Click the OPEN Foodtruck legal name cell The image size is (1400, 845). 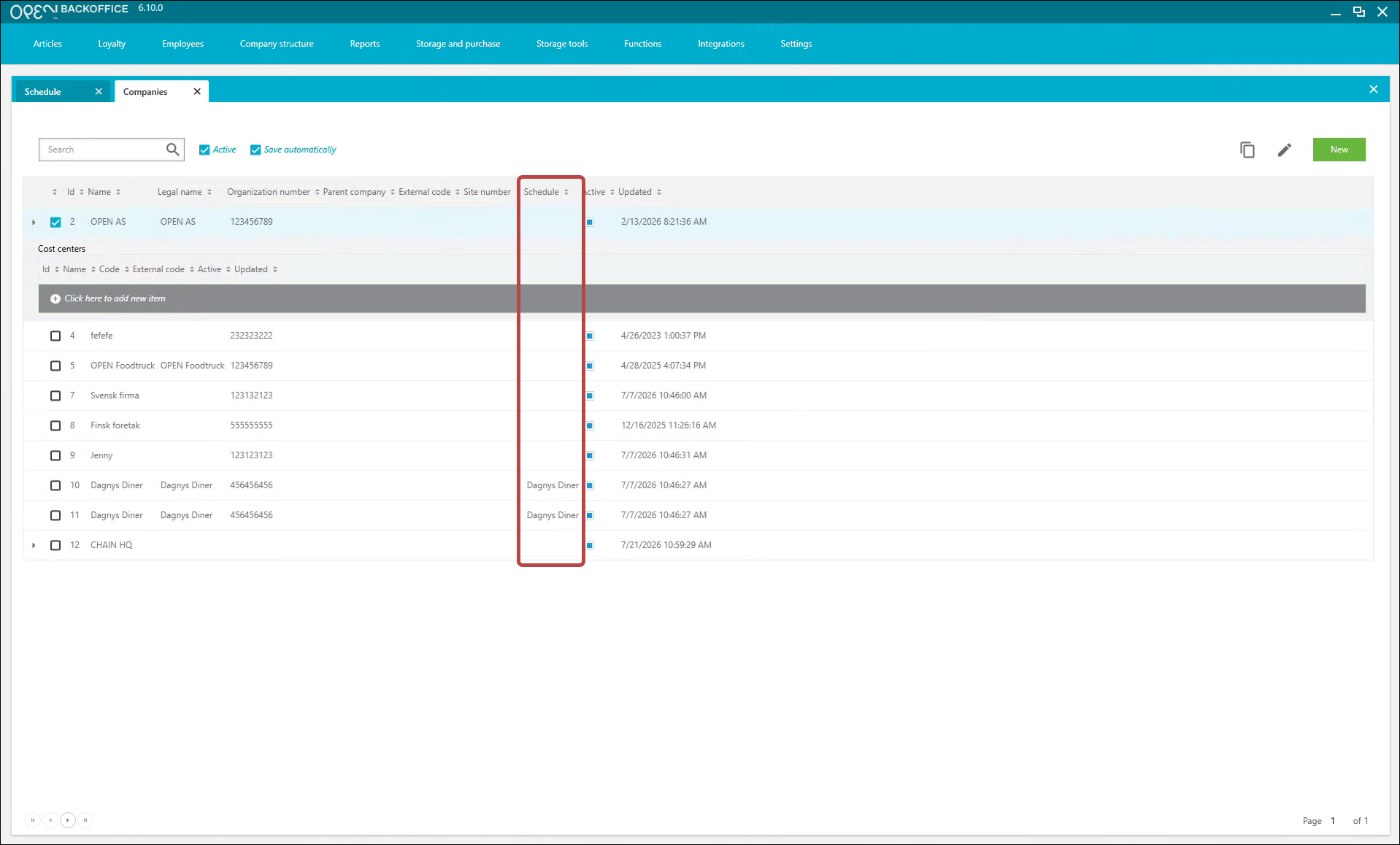pyautogui.click(x=192, y=366)
